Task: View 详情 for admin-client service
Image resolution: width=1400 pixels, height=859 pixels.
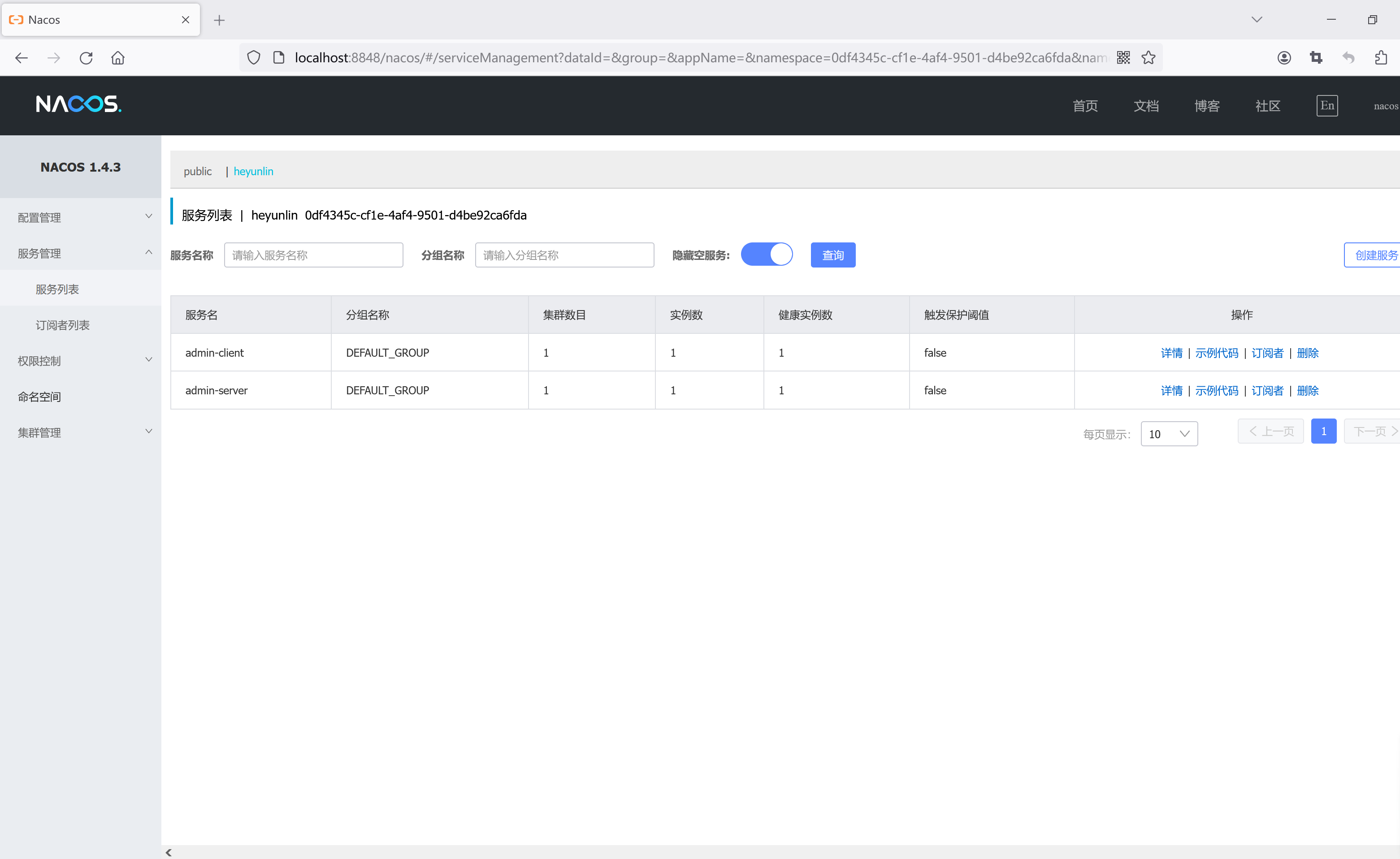Action: coord(1171,352)
